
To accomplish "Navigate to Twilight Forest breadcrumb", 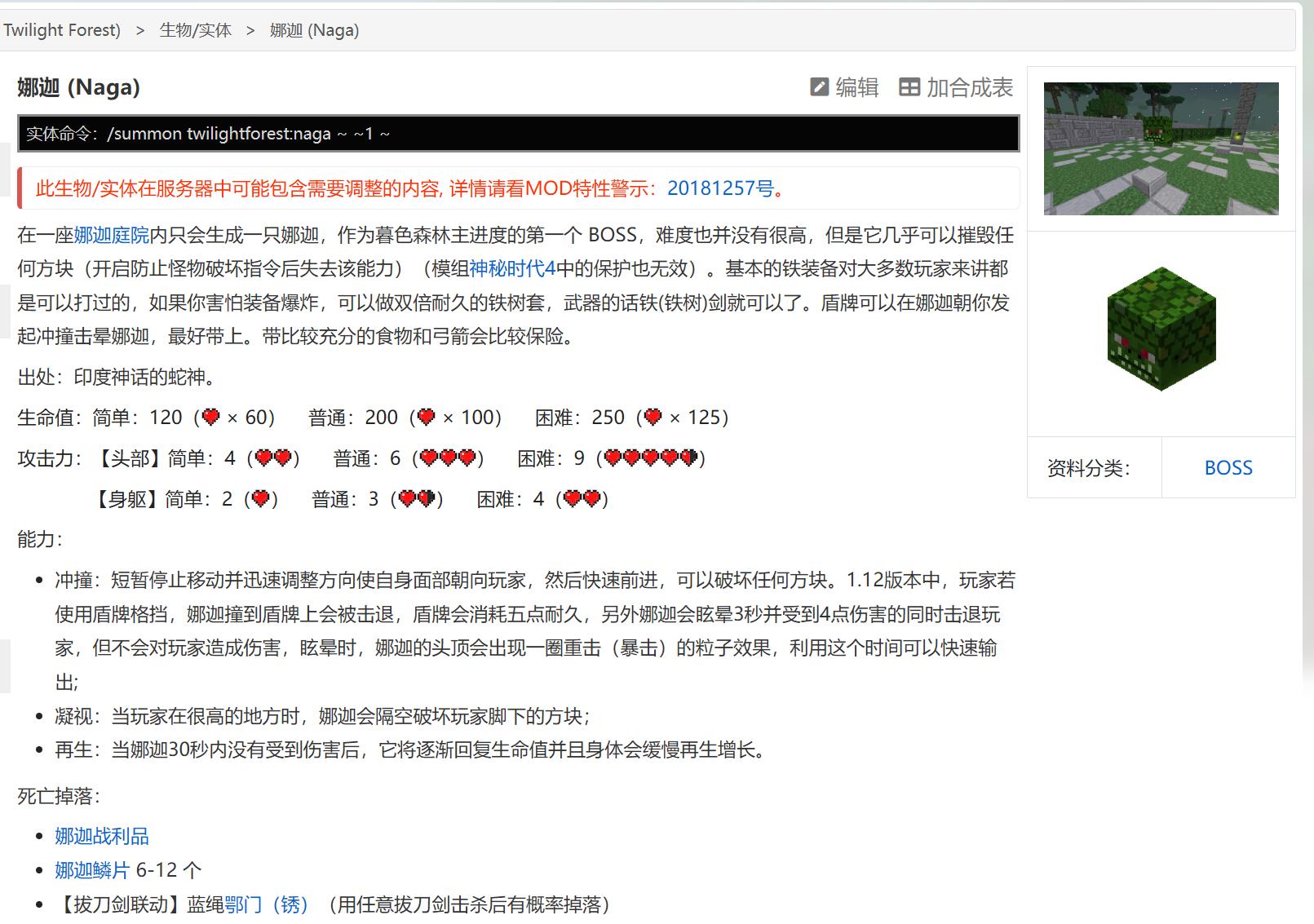I will (x=60, y=29).
